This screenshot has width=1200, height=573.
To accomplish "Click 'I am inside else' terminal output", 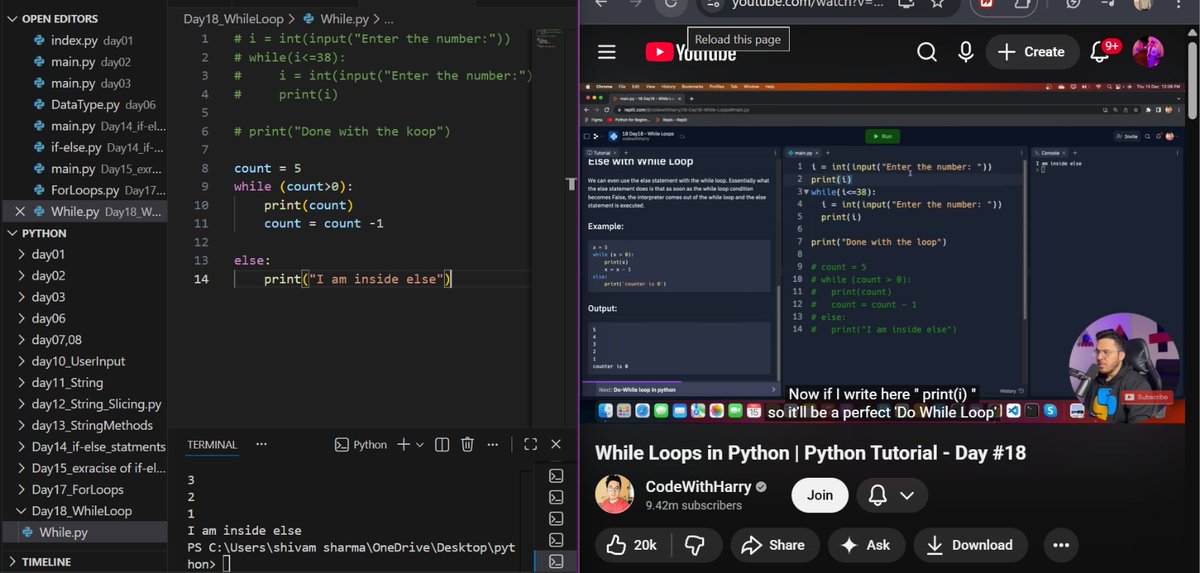I will point(244,531).
